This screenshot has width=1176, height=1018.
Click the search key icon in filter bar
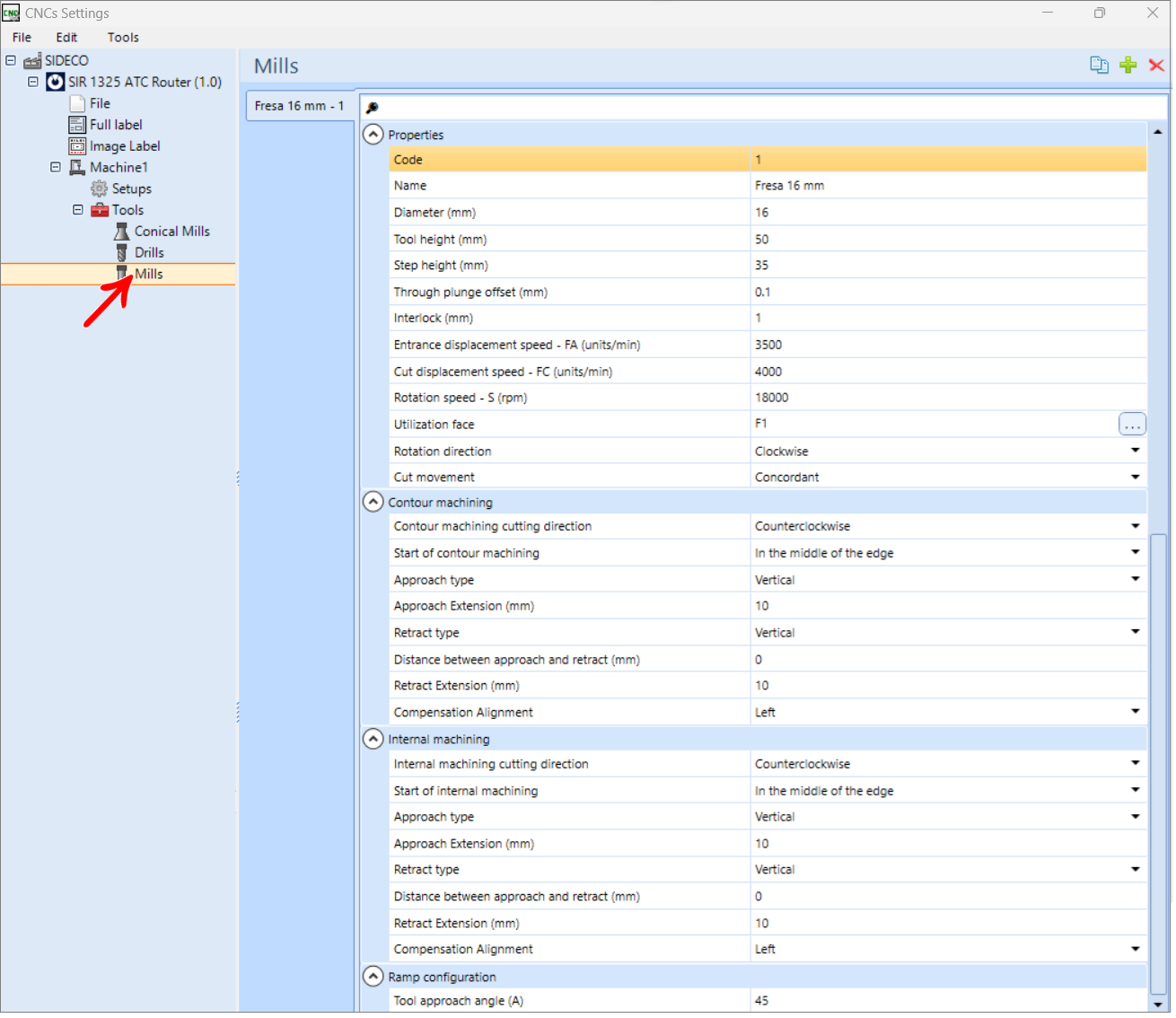pos(372,107)
